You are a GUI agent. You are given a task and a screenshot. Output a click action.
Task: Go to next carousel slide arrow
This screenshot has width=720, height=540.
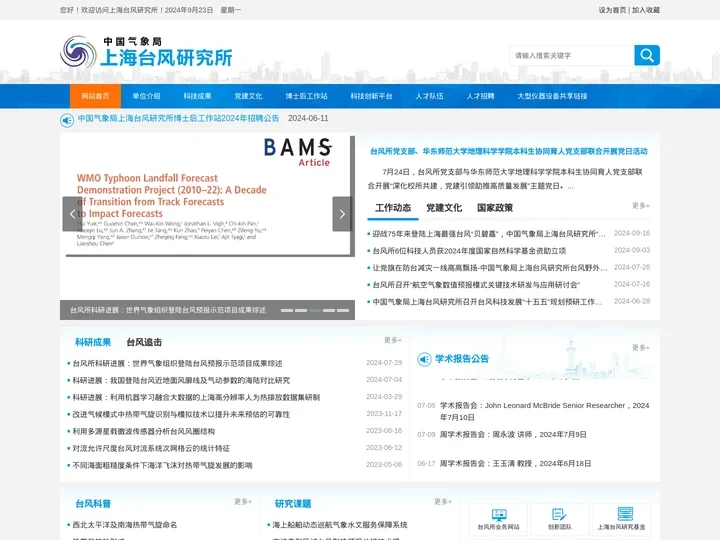tap(342, 214)
